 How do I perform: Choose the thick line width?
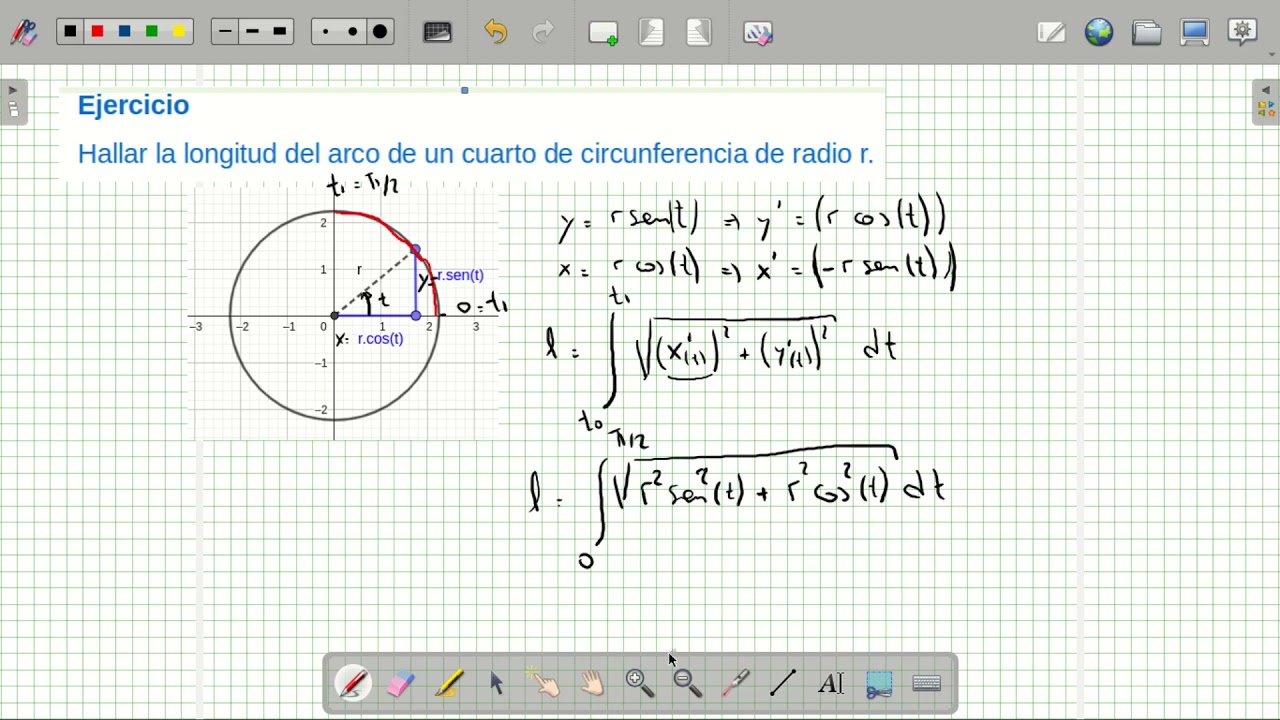click(280, 32)
